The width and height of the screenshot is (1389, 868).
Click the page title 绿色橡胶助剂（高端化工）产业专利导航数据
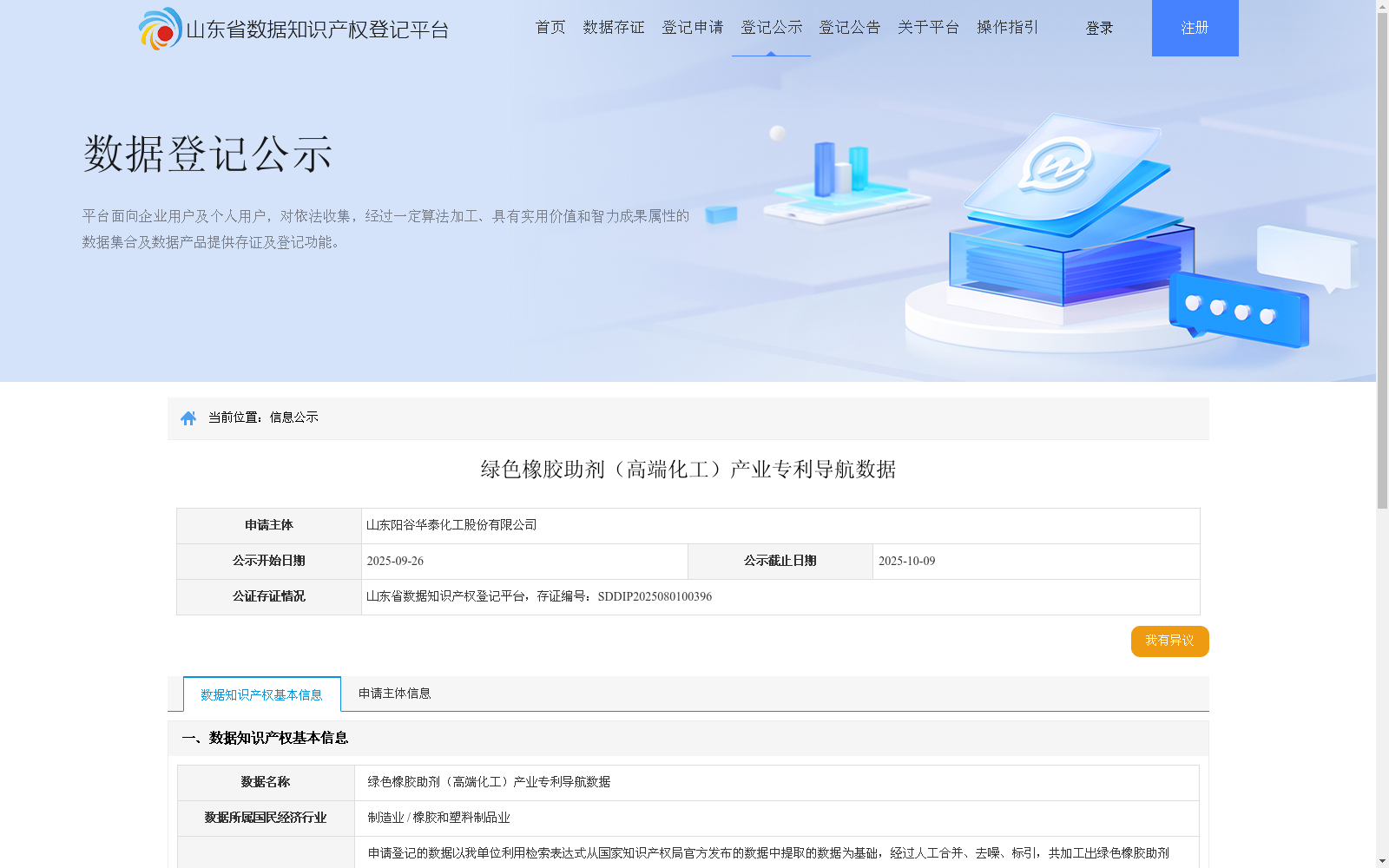(x=688, y=470)
